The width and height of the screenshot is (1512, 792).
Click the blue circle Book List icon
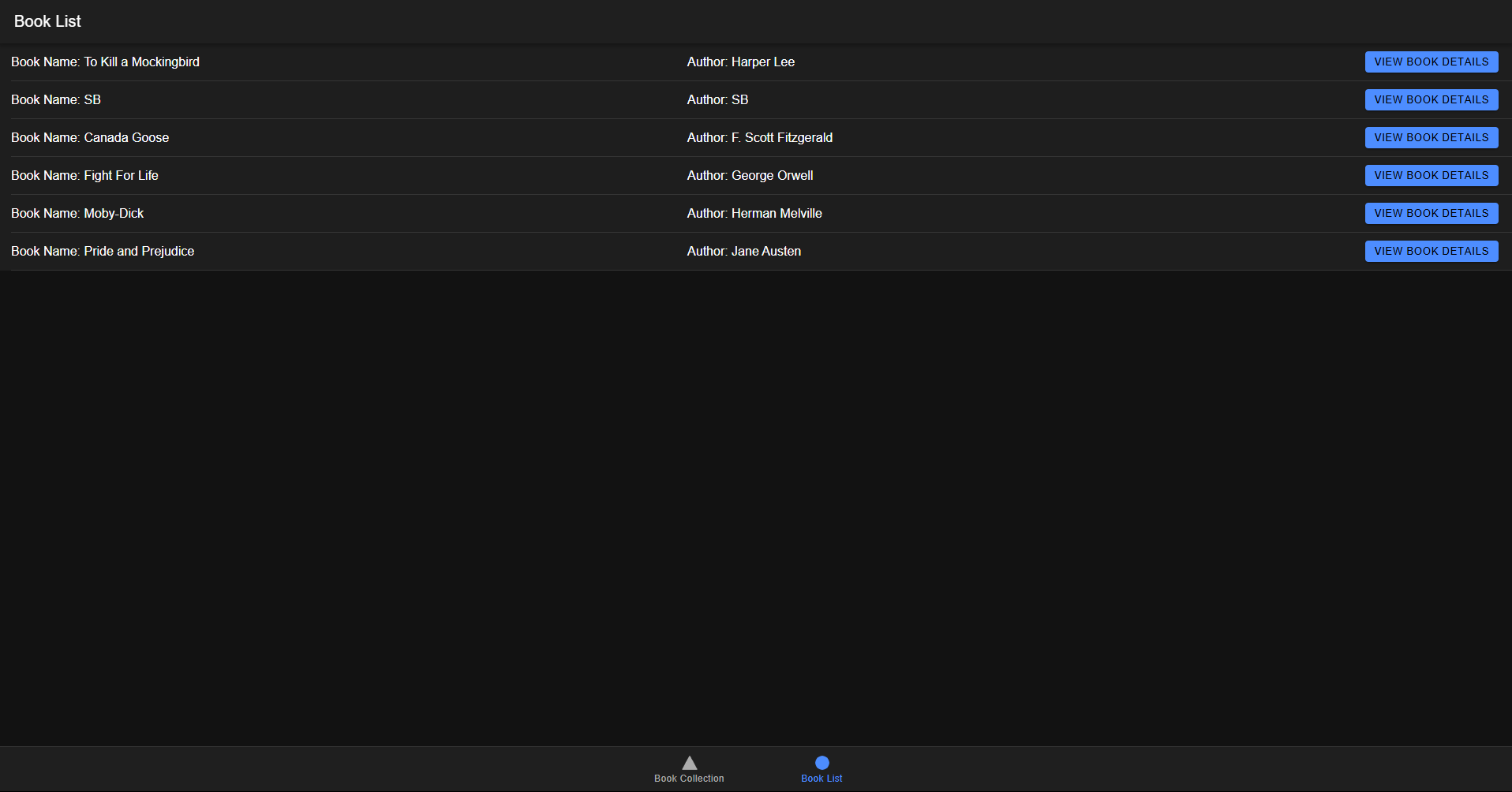pyautogui.click(x=821, y=763)
